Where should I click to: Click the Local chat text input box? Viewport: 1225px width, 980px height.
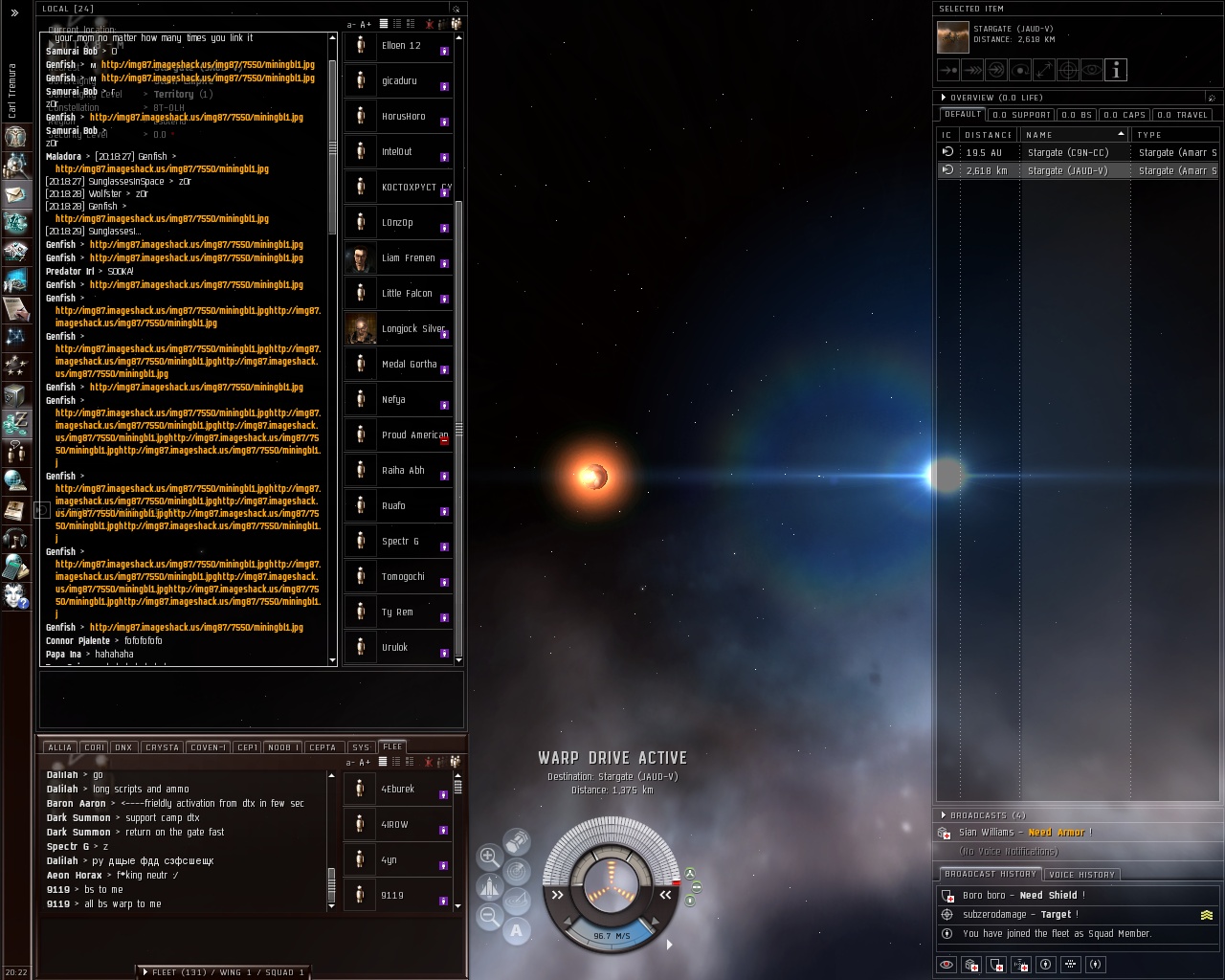[251, 700]
